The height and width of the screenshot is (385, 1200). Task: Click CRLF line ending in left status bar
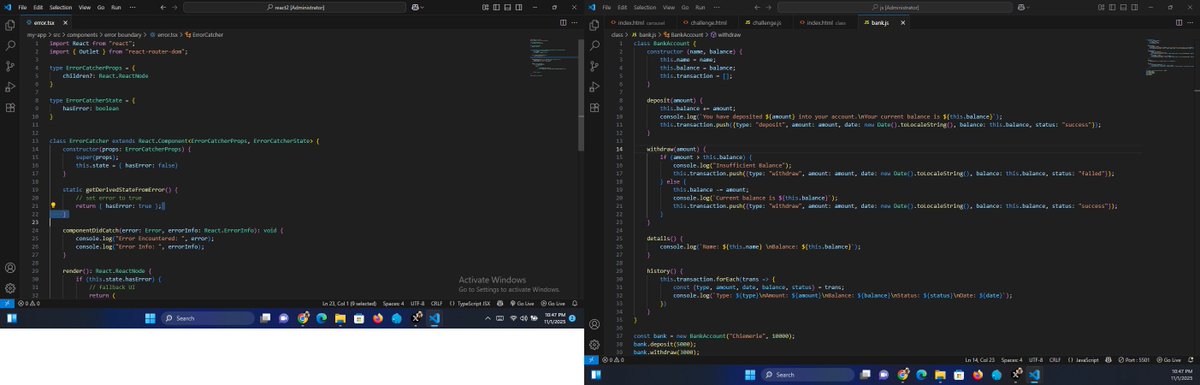click(x=436, y=303)
